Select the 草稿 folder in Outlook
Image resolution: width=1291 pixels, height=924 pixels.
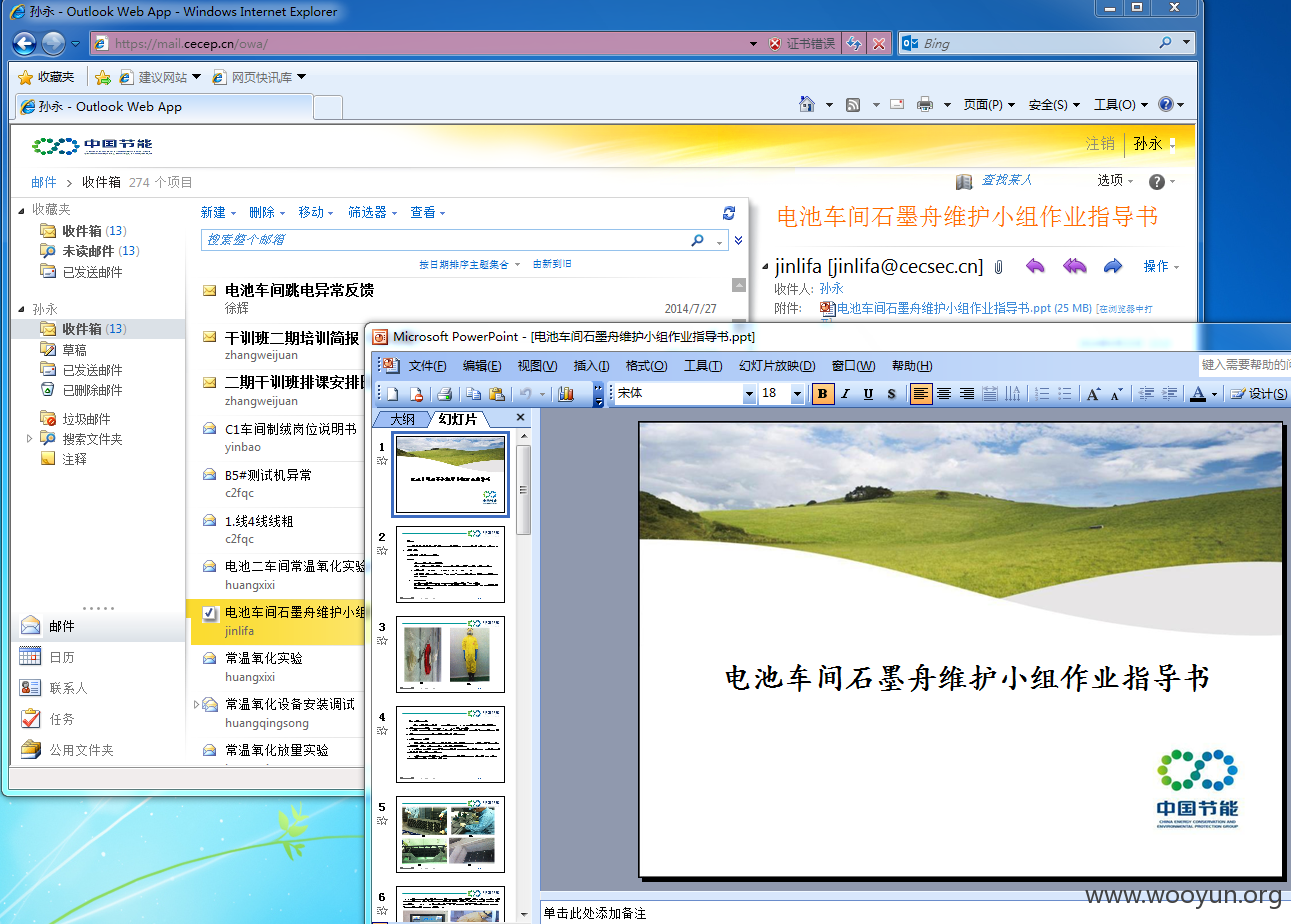click(75, 350)
